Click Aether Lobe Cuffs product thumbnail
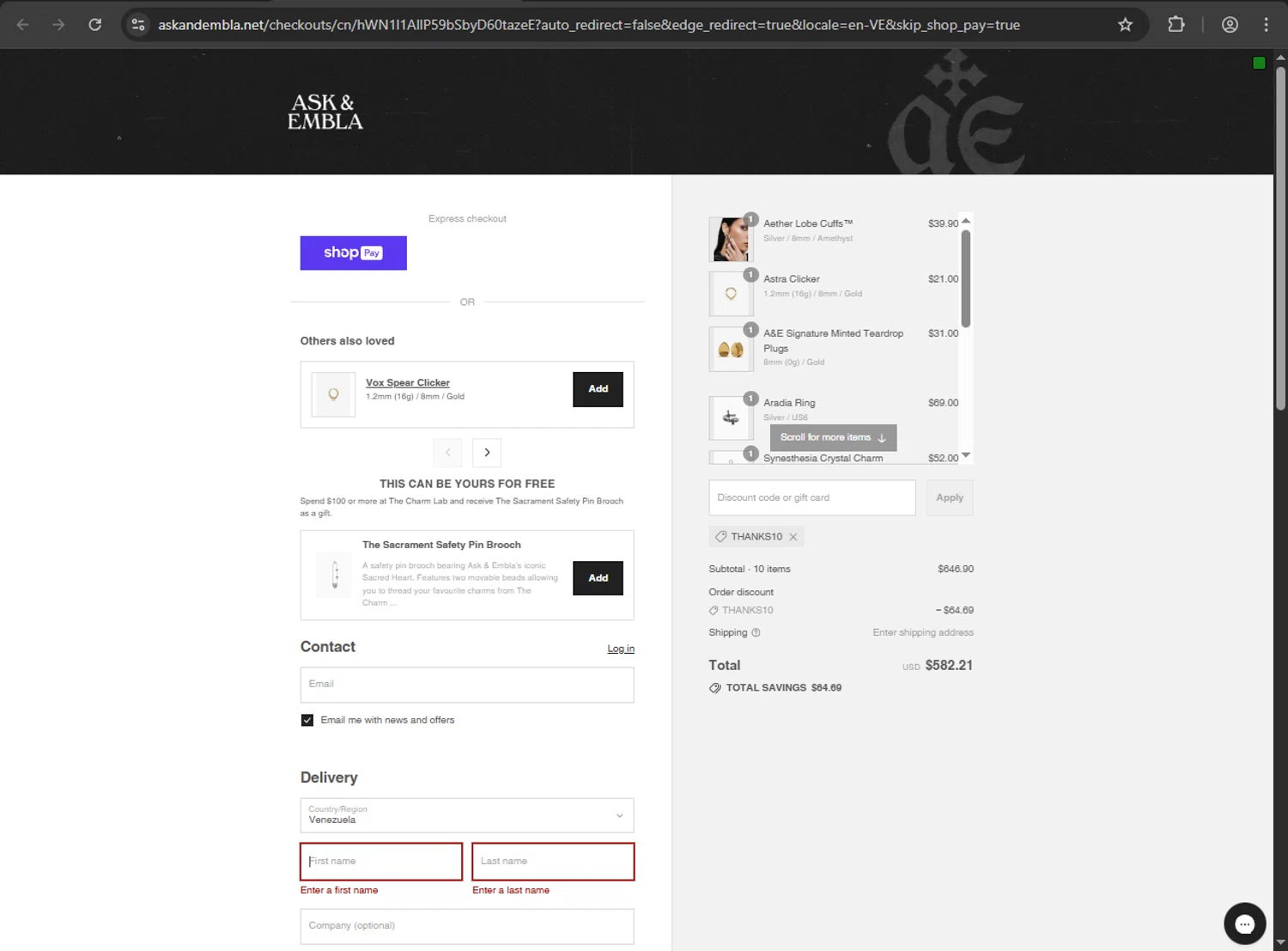Screen dimensions: 1288x951 731,239
